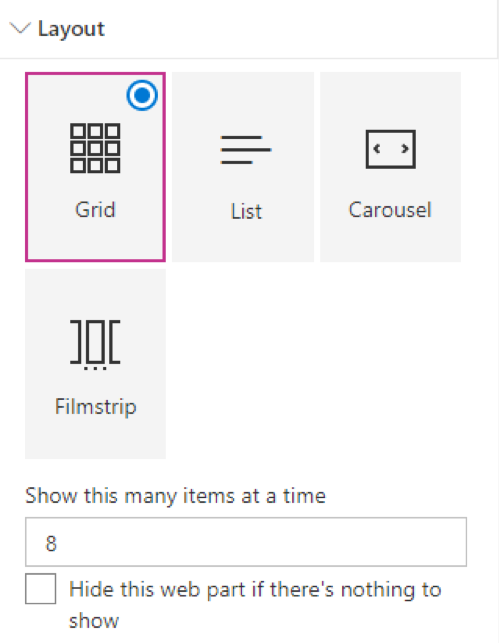
Task: Click the Carousel text label
Action: point(390,210)
